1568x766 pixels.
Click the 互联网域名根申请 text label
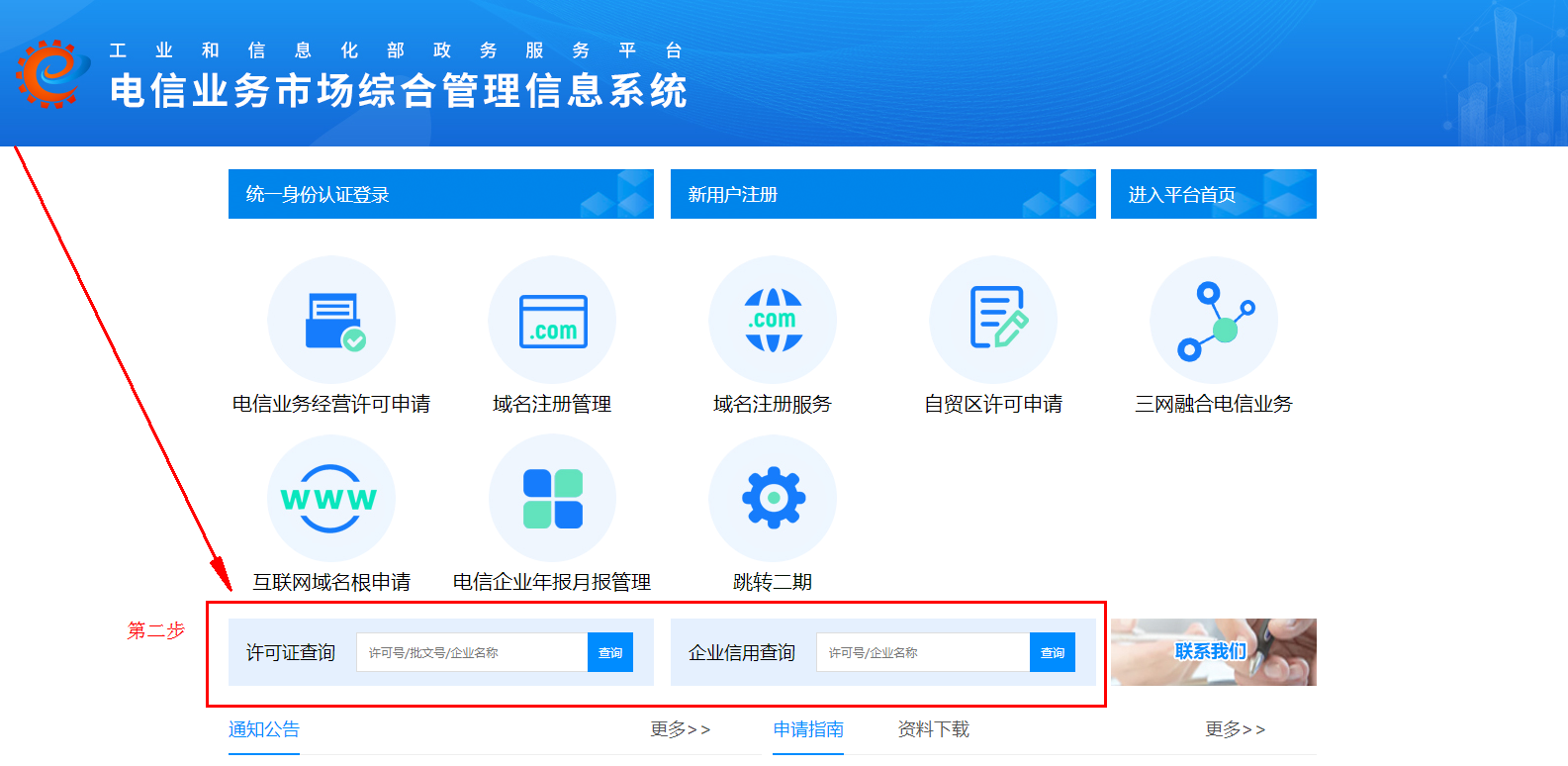click(331, 582)
